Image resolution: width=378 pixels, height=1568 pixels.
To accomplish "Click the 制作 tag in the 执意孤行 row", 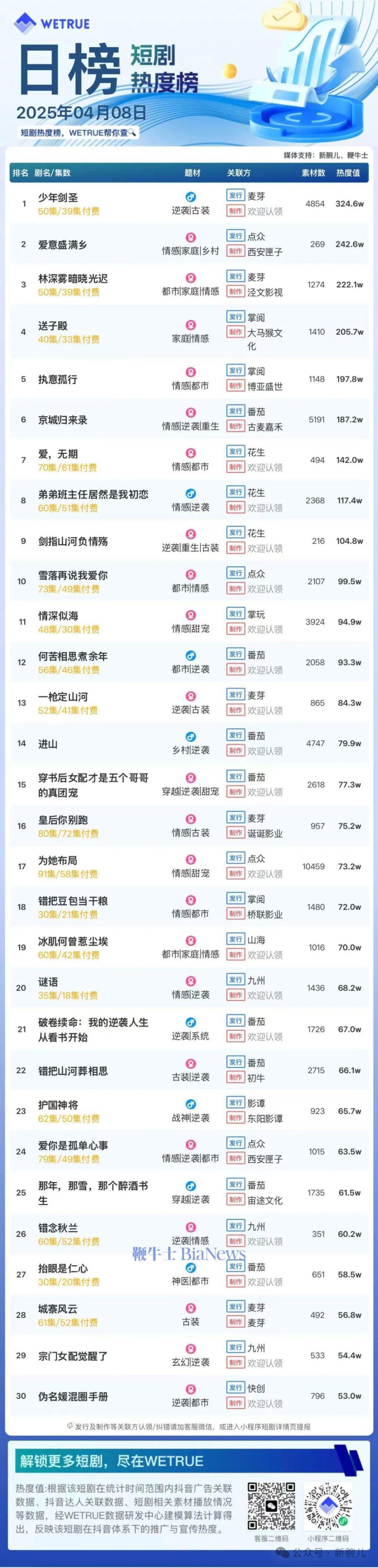I will 235,386.
